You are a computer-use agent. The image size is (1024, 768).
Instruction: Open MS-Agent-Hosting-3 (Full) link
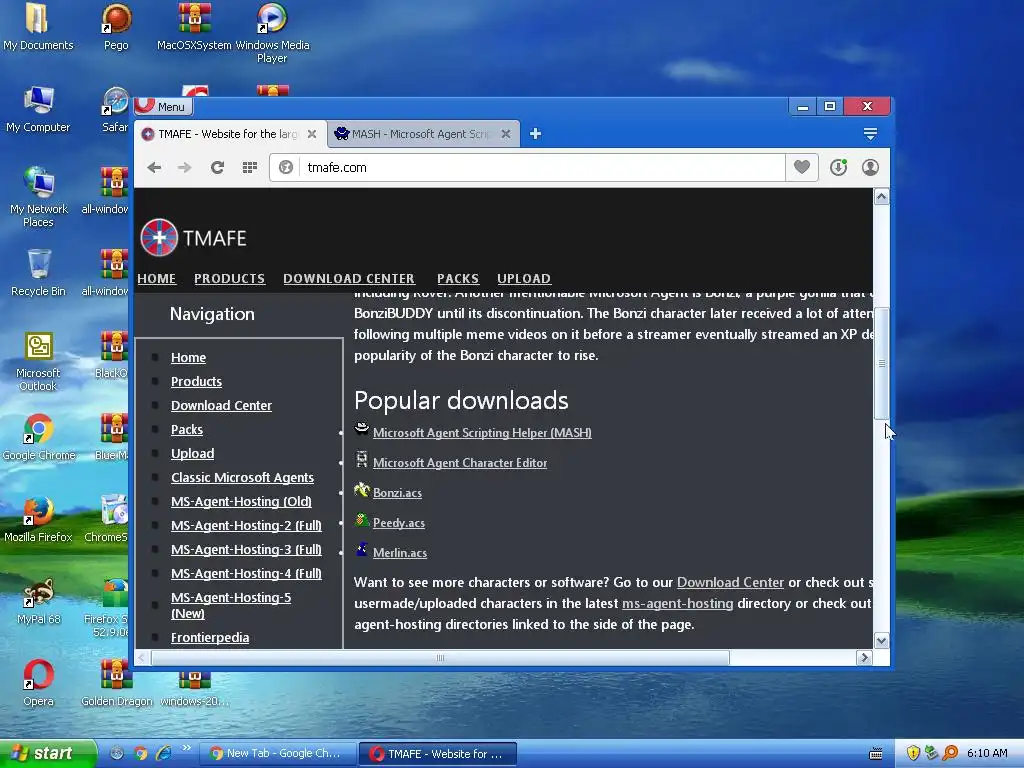point(246,550)
